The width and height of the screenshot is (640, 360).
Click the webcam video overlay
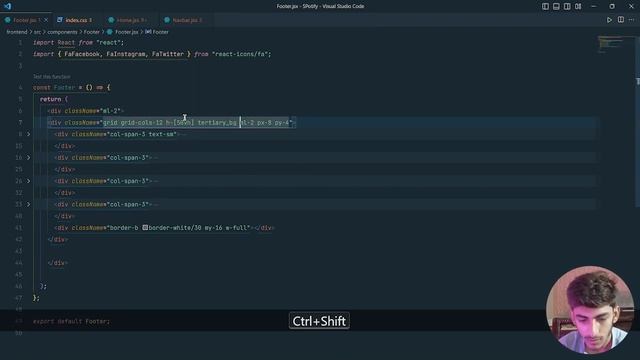click(590, 310)
